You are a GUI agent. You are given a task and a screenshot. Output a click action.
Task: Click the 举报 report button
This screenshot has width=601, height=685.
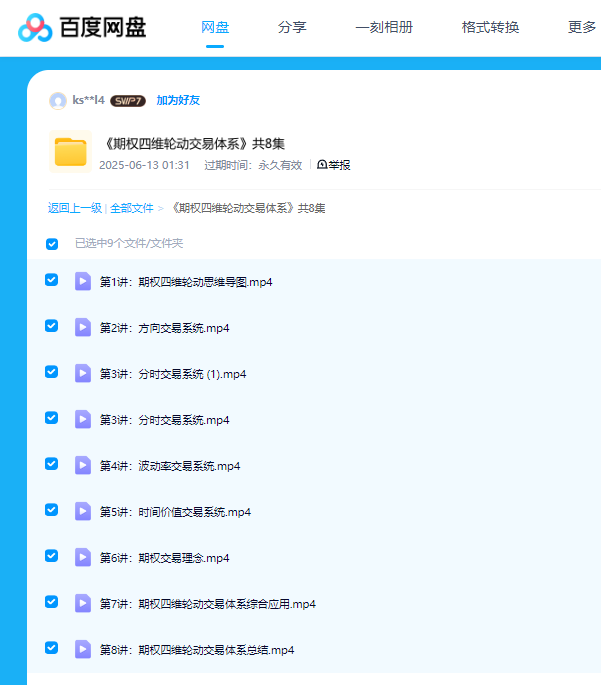click(334, 165)
